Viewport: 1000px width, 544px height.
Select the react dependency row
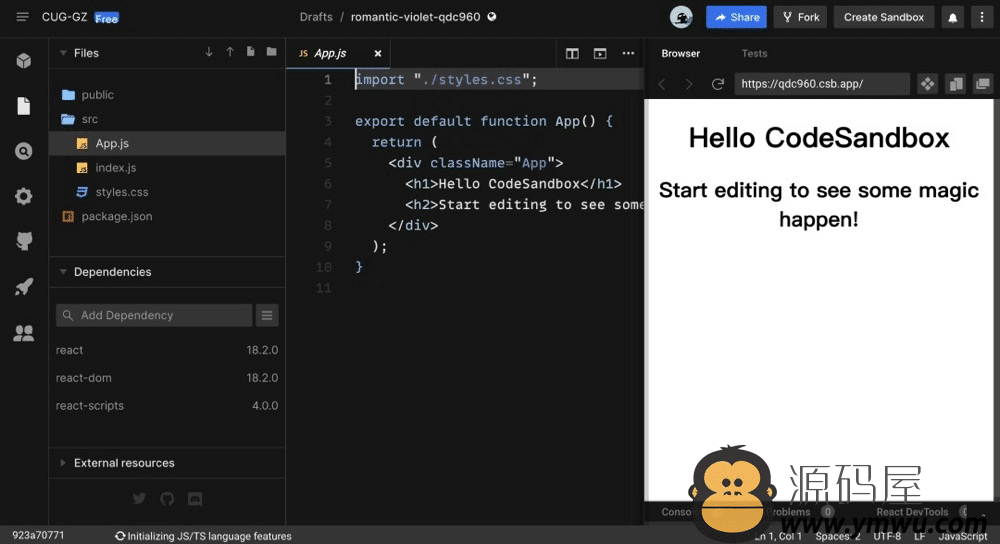(167, 350)
